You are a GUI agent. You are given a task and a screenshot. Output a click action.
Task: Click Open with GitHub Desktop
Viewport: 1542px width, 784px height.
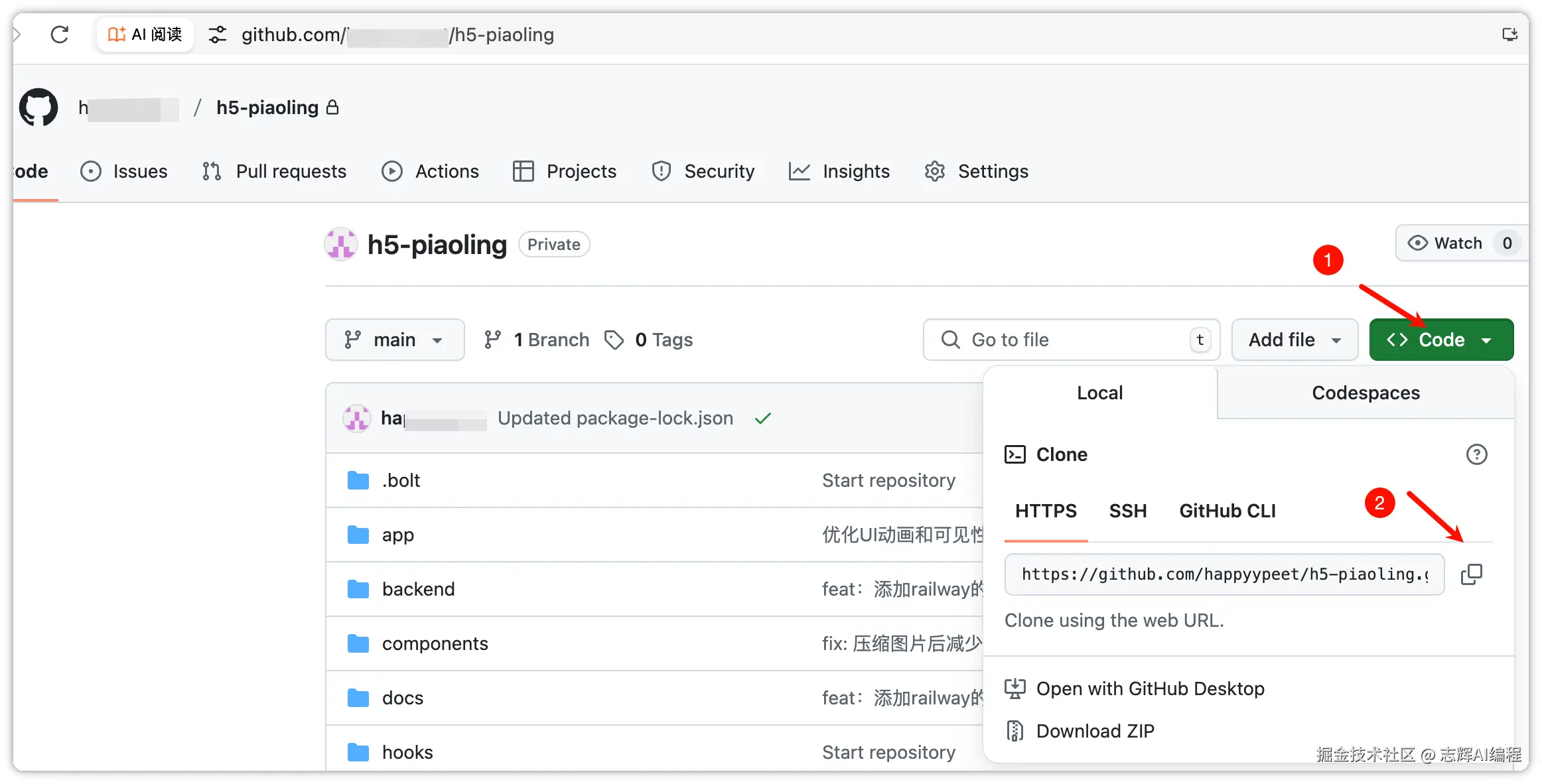tap(1150, 688)
